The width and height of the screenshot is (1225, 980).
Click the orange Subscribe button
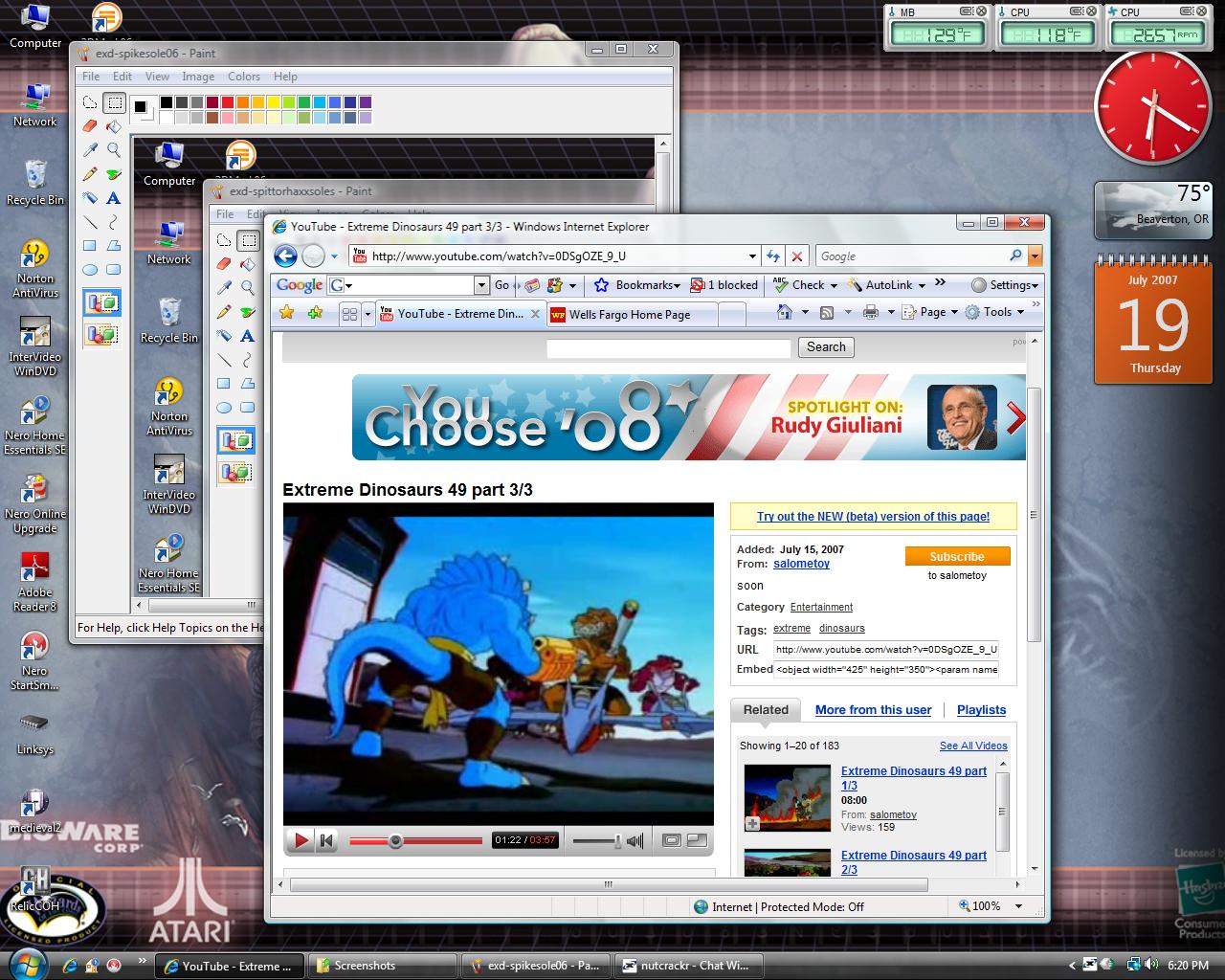coord(957,556)
